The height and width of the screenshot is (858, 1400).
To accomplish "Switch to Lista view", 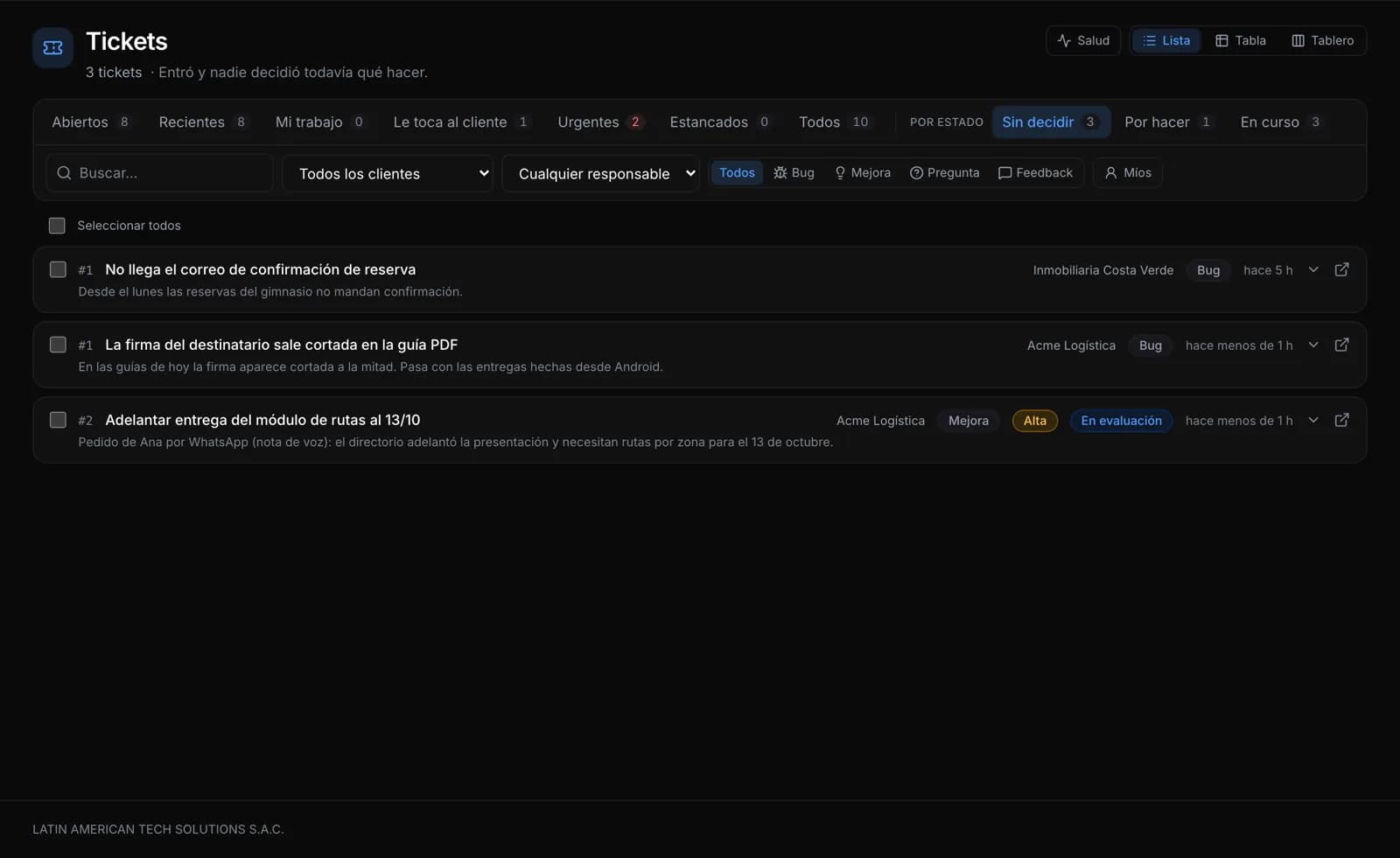I will click(1166, 40).
